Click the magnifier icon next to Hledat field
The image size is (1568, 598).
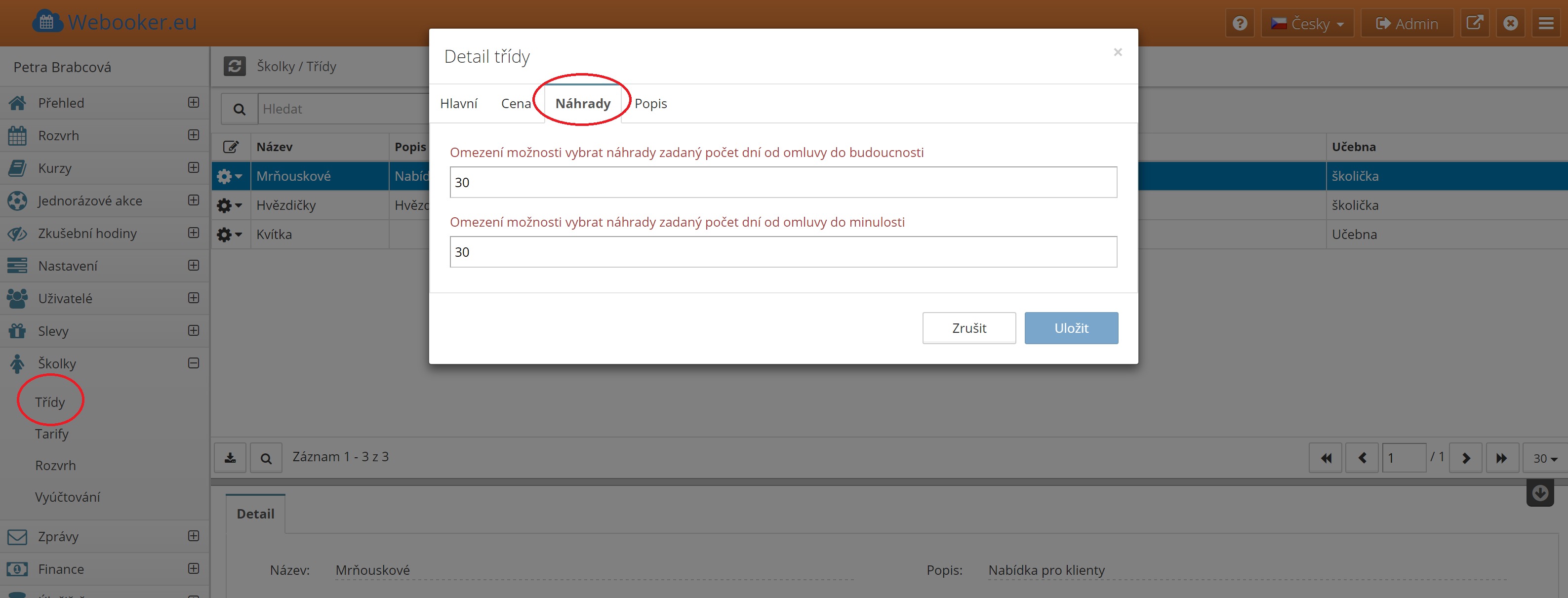[239, 109]
